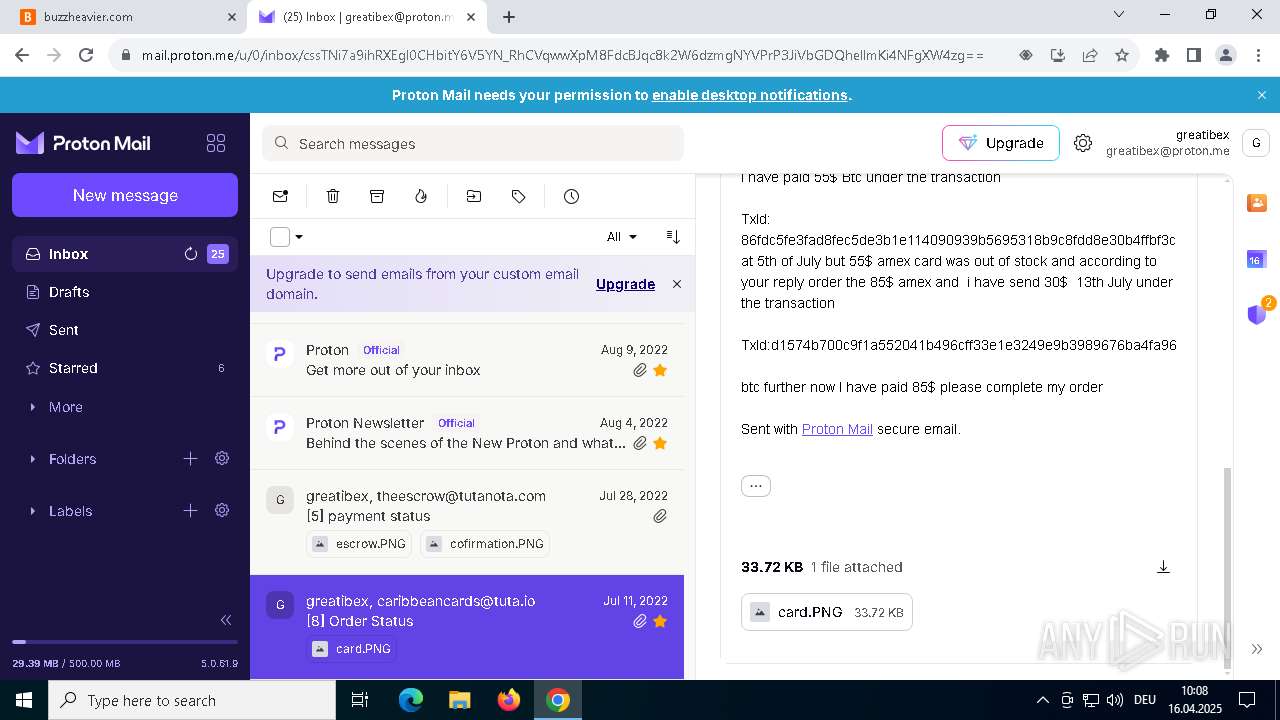1280x720 pixels.
Task: Click the mark as unread envelope icon
Action: coord(280,196)
